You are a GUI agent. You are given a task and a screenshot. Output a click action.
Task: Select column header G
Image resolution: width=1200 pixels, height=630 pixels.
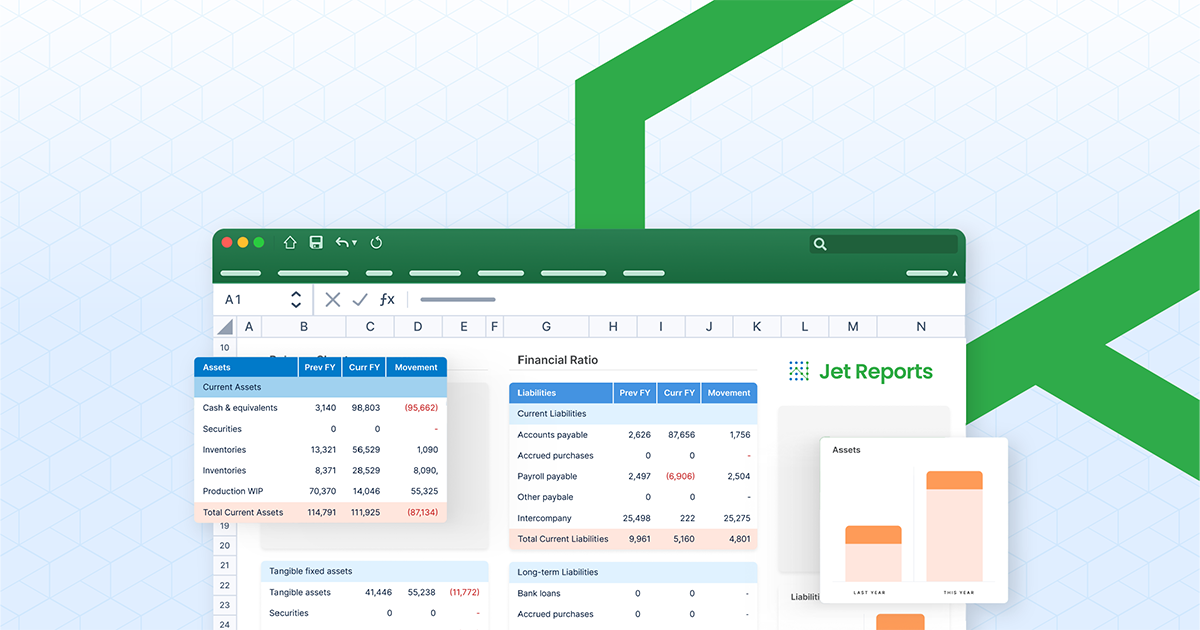pyautogui.click(x=545, y=326)
